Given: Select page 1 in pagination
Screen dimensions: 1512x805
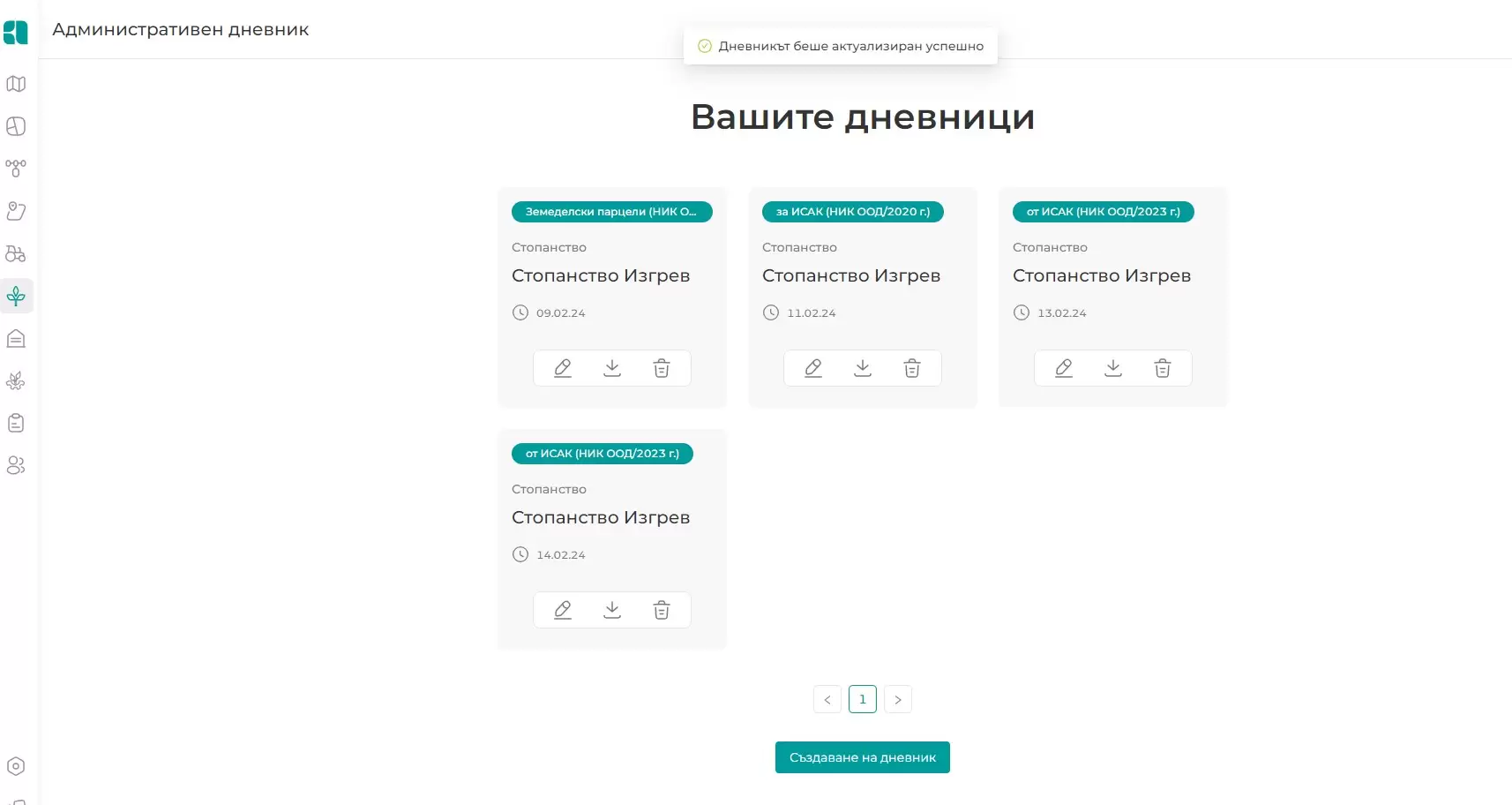Looking at the screenshot, I should click(x=863, y=699).
